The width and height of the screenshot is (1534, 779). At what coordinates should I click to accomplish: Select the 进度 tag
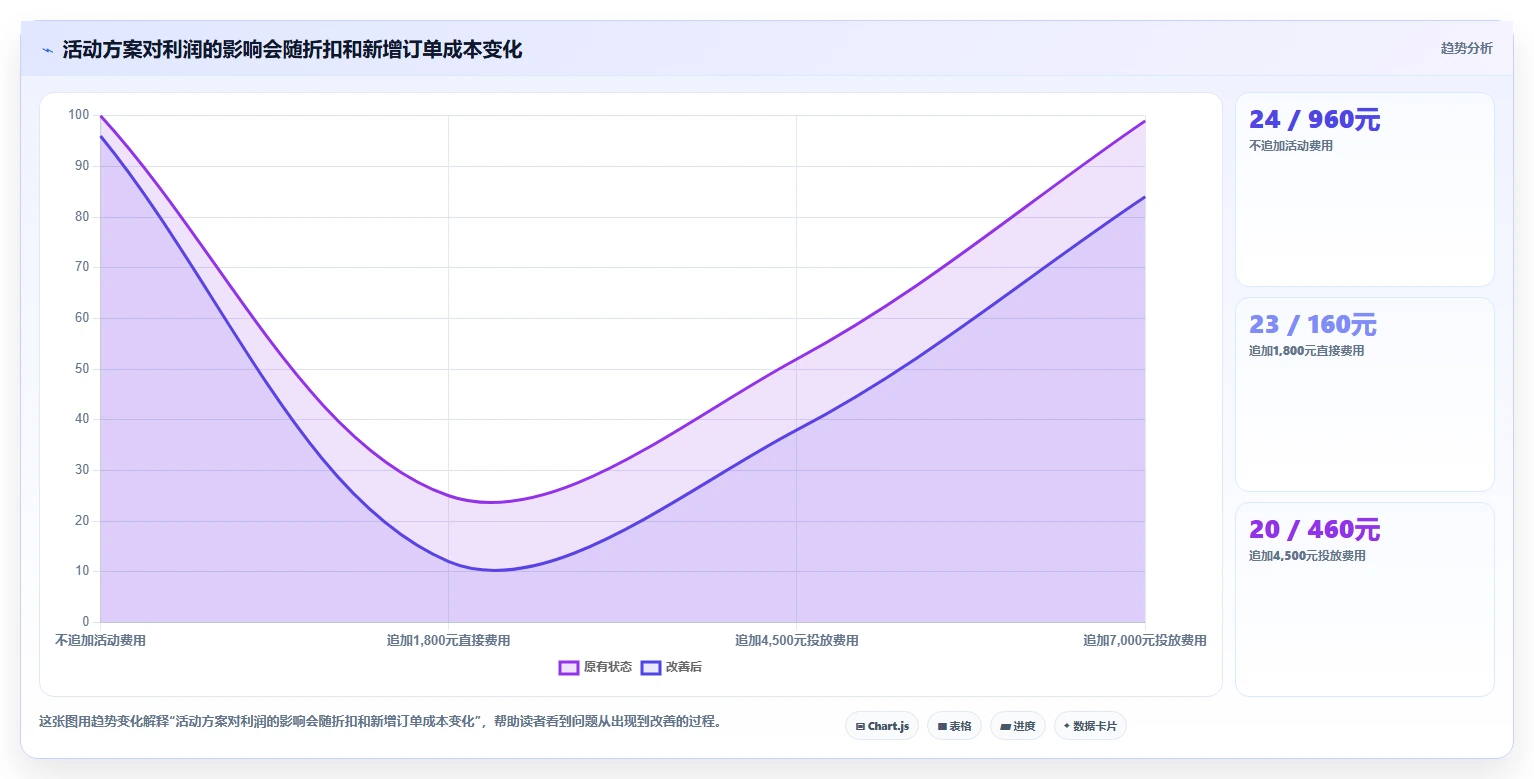point(1018,726)
